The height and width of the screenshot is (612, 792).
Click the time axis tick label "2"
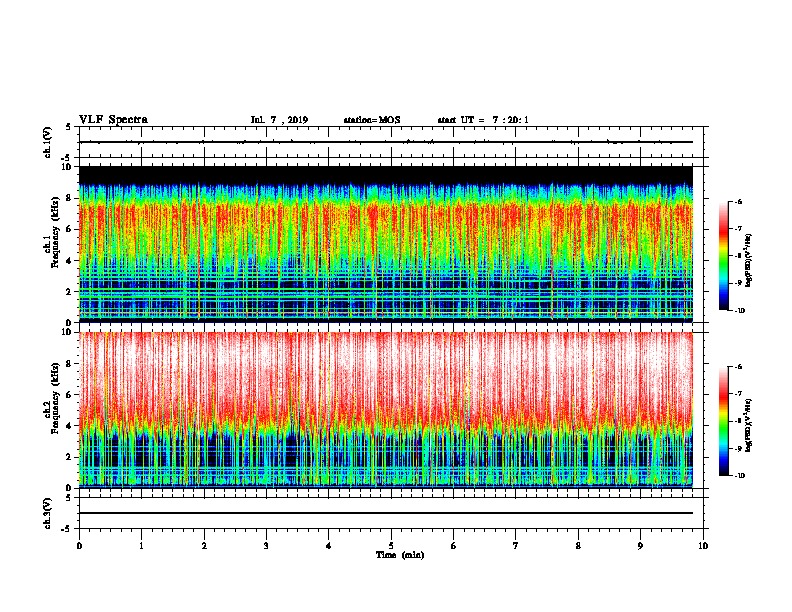204,546
